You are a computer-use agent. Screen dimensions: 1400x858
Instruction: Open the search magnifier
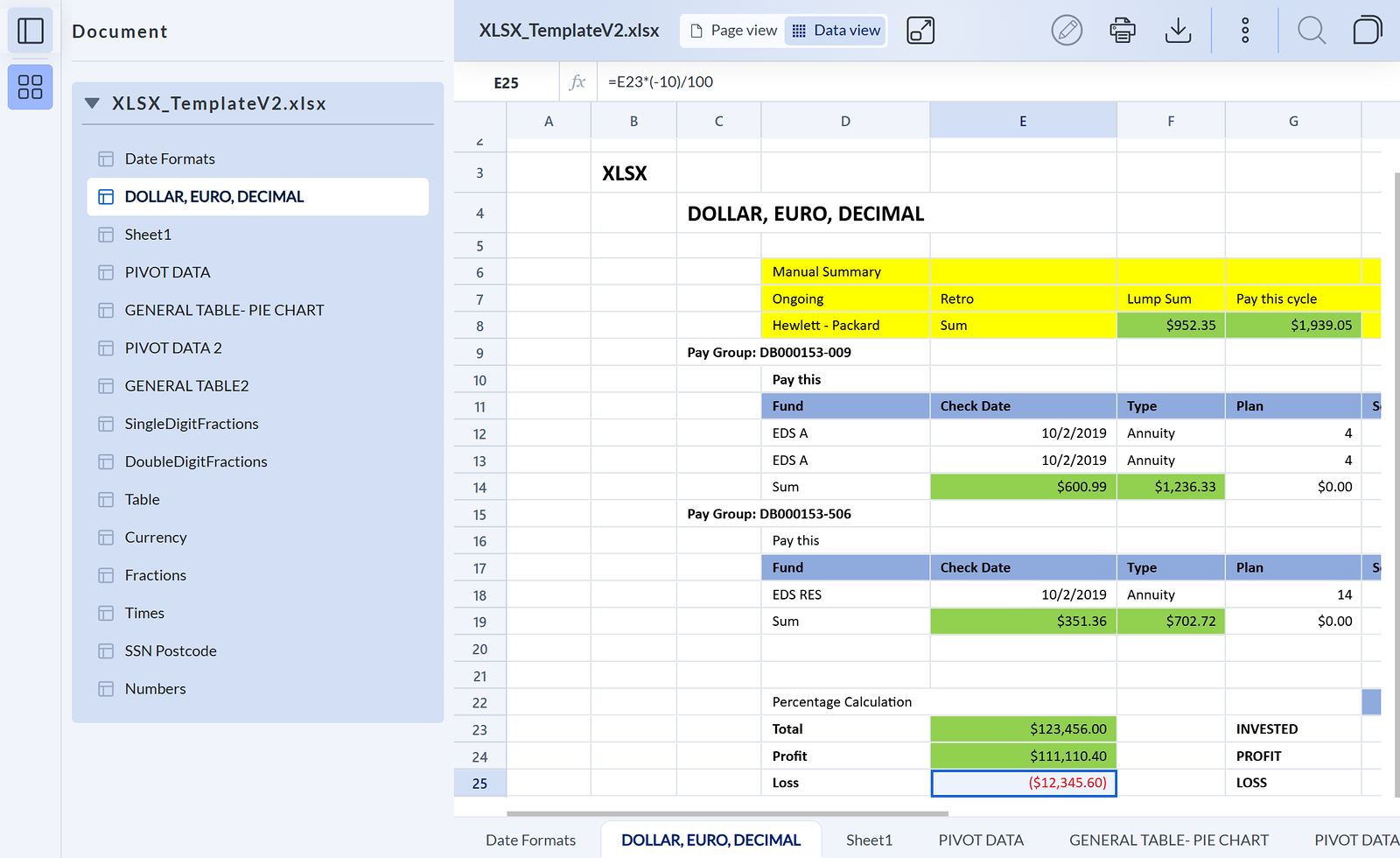[x=1312, y=31]
